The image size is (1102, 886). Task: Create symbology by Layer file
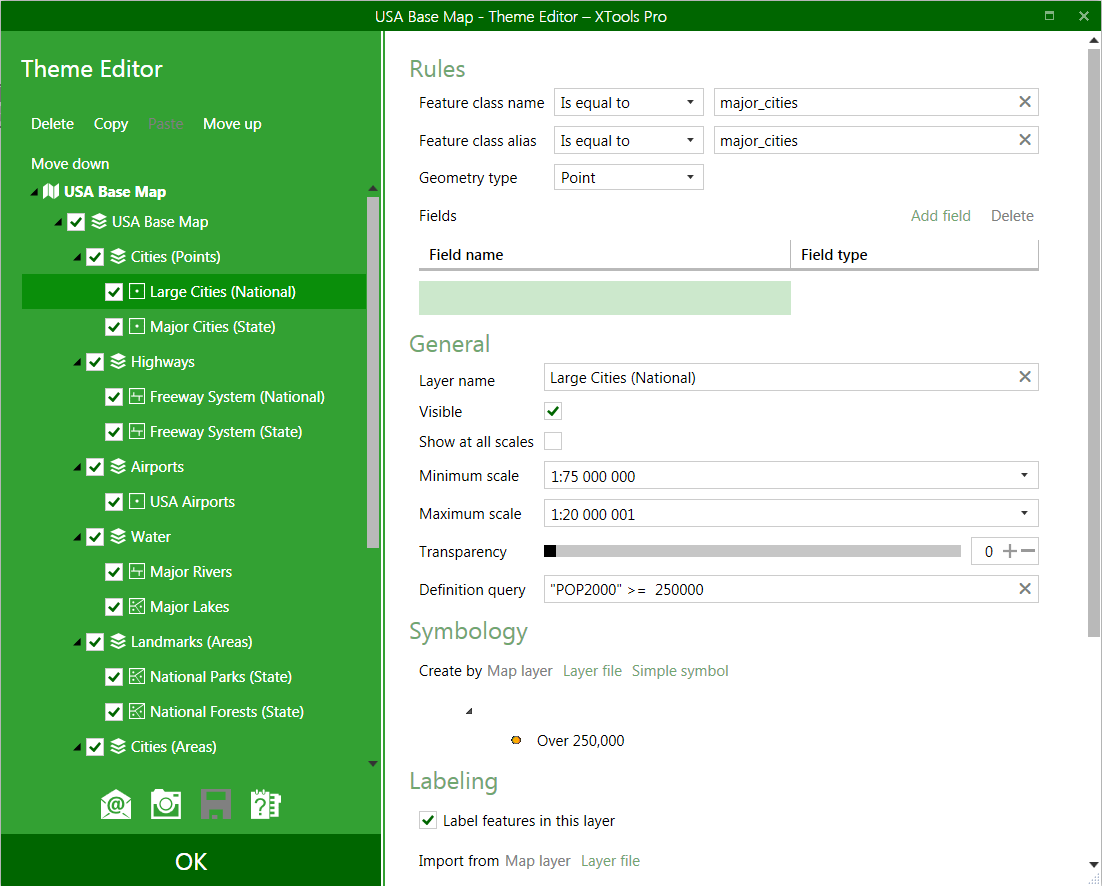coord(592,671)
